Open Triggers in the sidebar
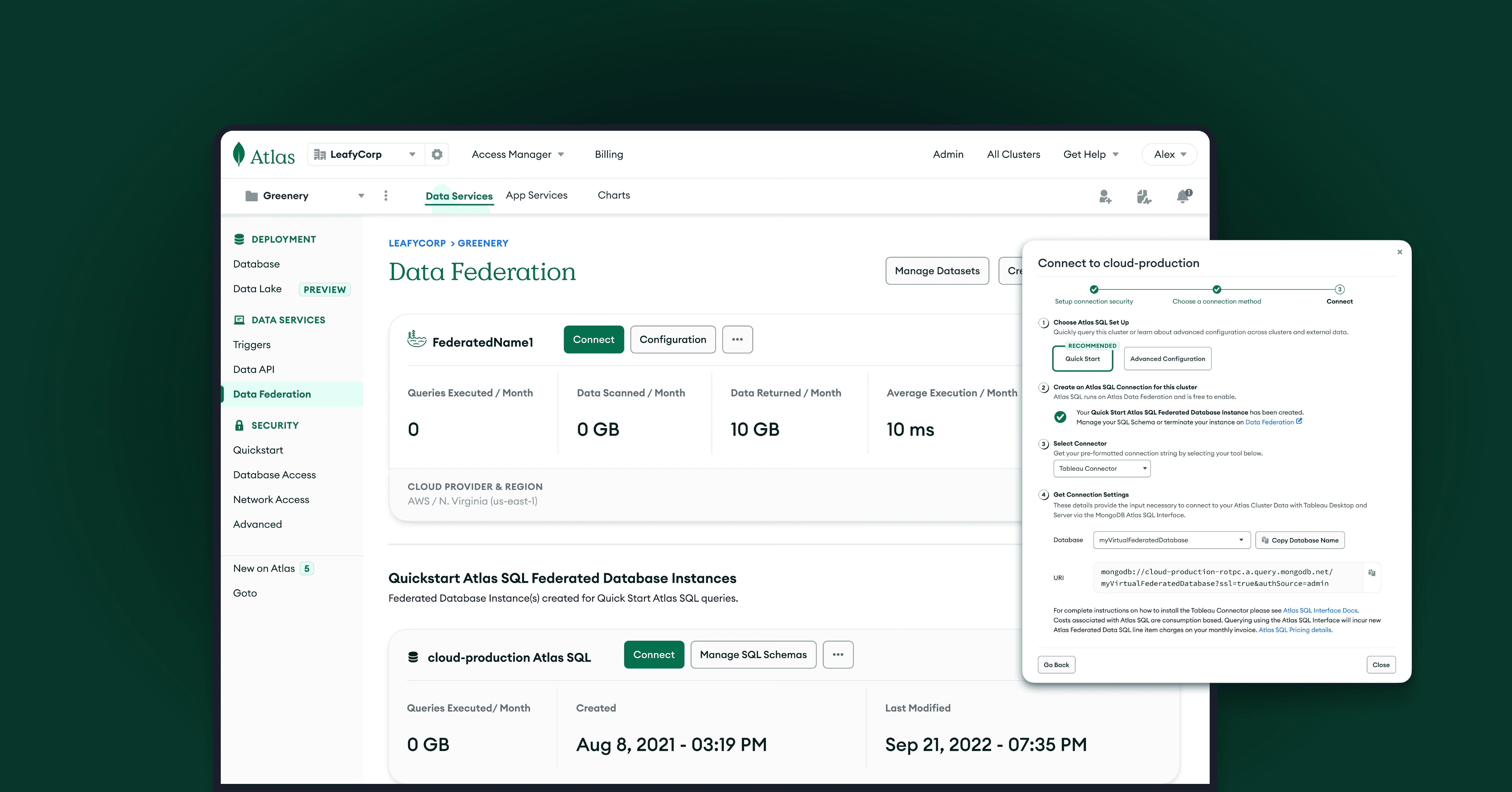1512x792 pixels. pyautogui.click(x=252, y=345)
